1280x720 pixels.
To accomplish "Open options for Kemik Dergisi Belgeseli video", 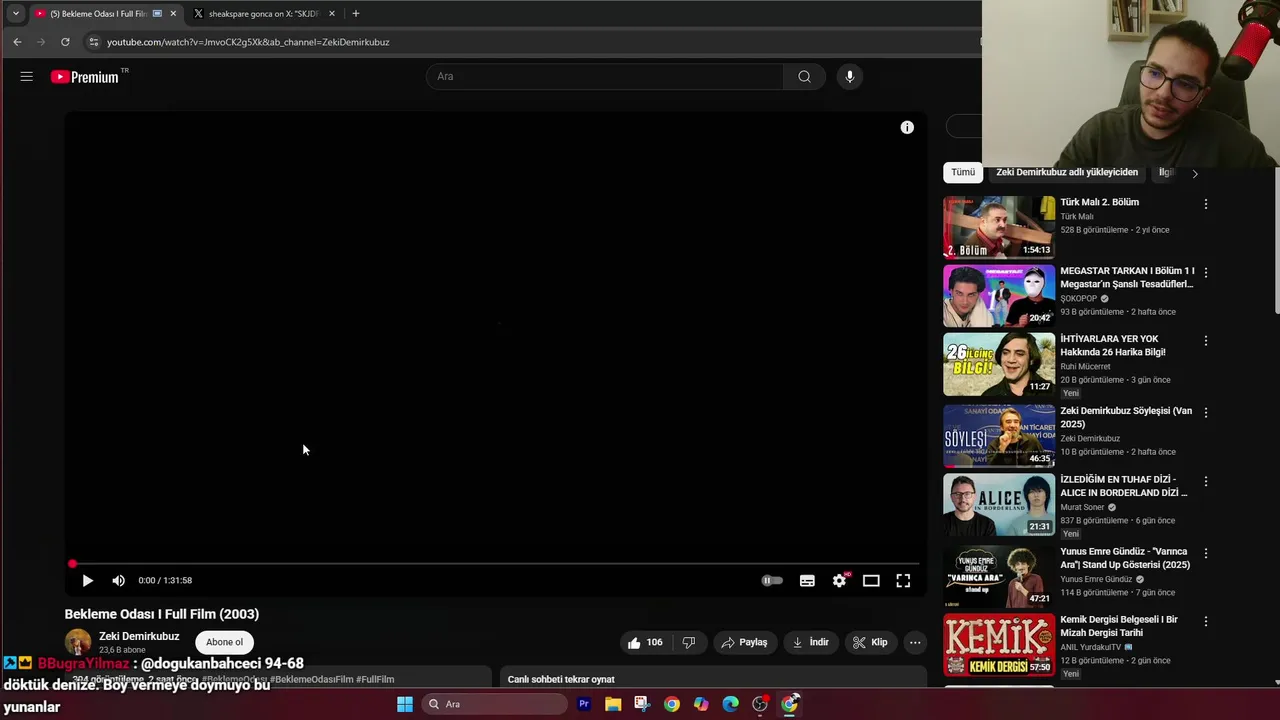I will coord(1205,621).
